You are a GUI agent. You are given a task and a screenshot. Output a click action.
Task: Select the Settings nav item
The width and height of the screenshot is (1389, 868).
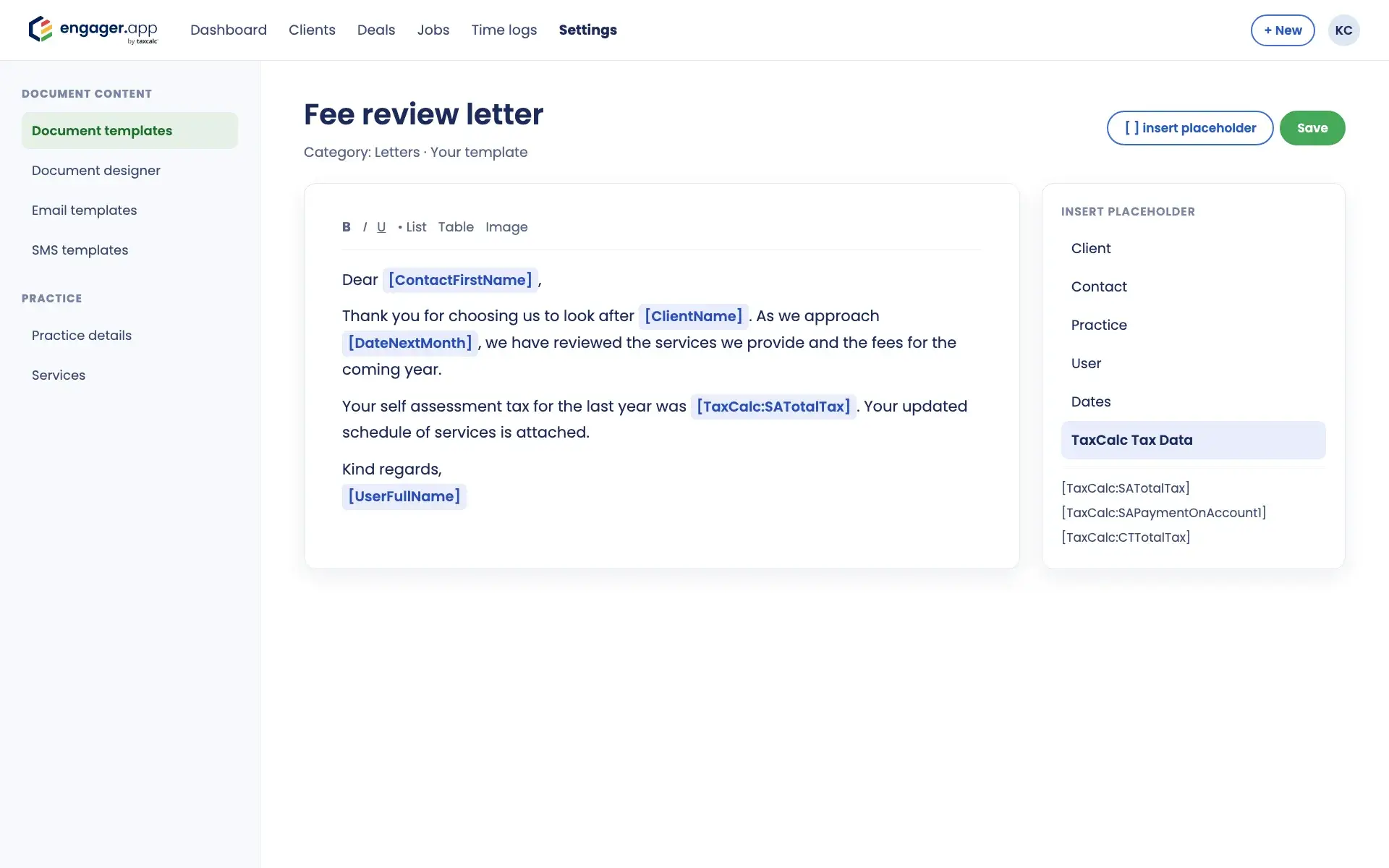coord(587,30)
